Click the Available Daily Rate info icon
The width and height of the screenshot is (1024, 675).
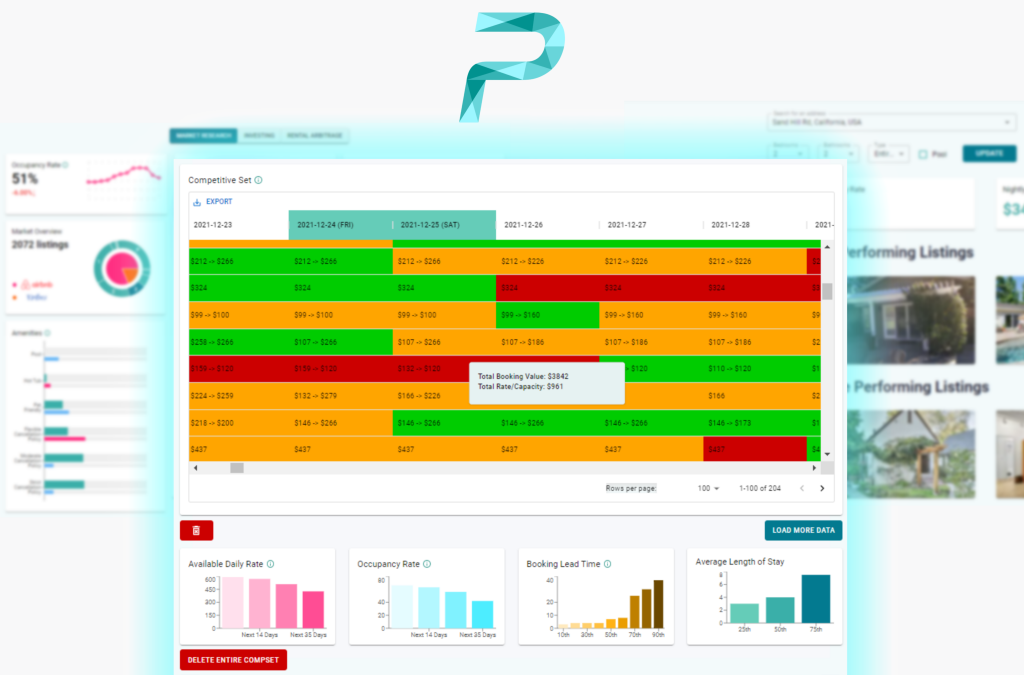[x=270, y=564]
